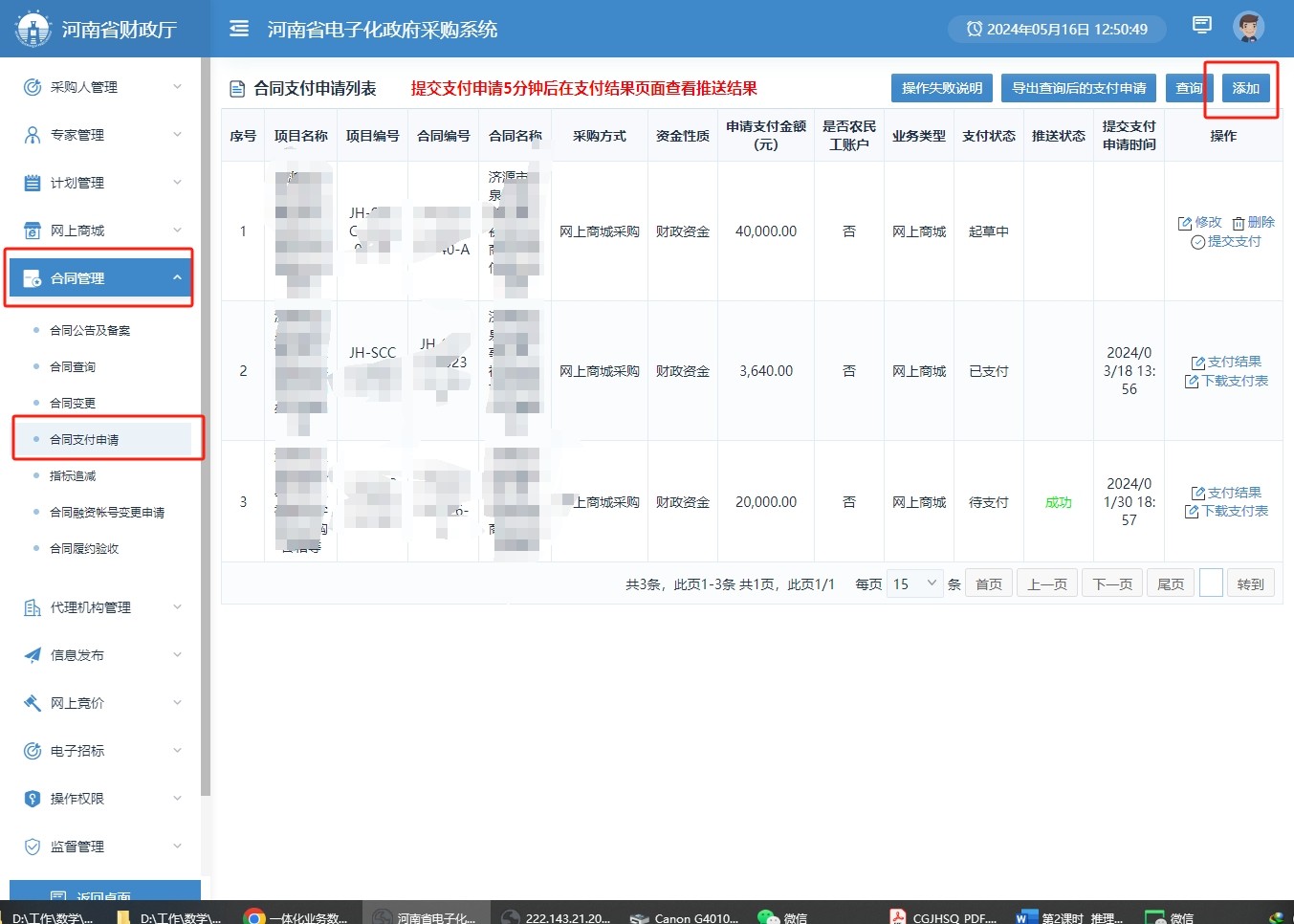Click the 代理机构管理 building icon
Viewport: 1294px width, 924px height.
tap(33, 607)
